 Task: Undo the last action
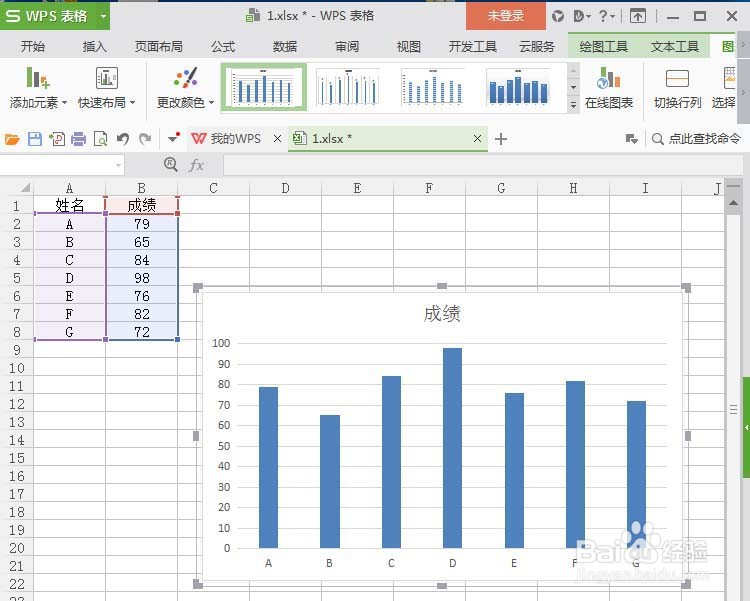[123, 139]
